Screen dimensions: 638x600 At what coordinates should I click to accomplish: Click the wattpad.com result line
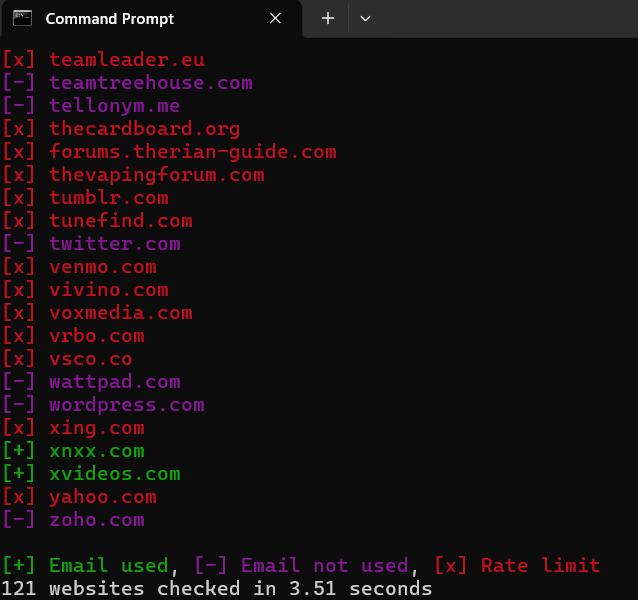click(x=91, y=382)
